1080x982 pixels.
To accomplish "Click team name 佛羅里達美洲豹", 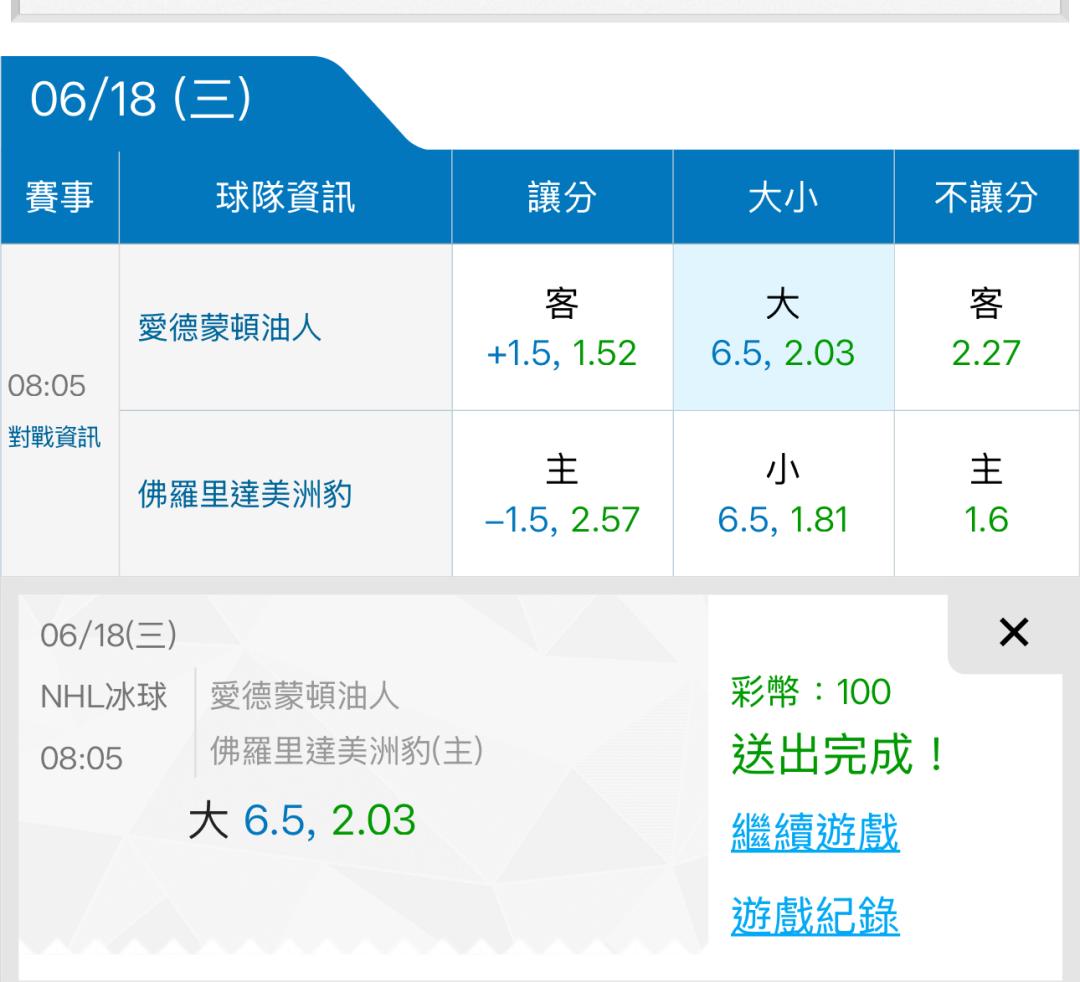I will (x=245, y=494).
